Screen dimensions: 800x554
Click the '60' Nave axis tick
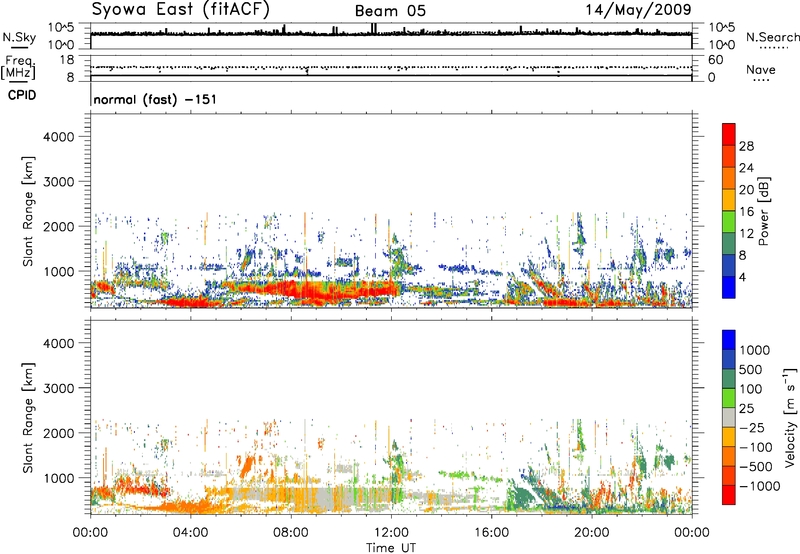715,60
